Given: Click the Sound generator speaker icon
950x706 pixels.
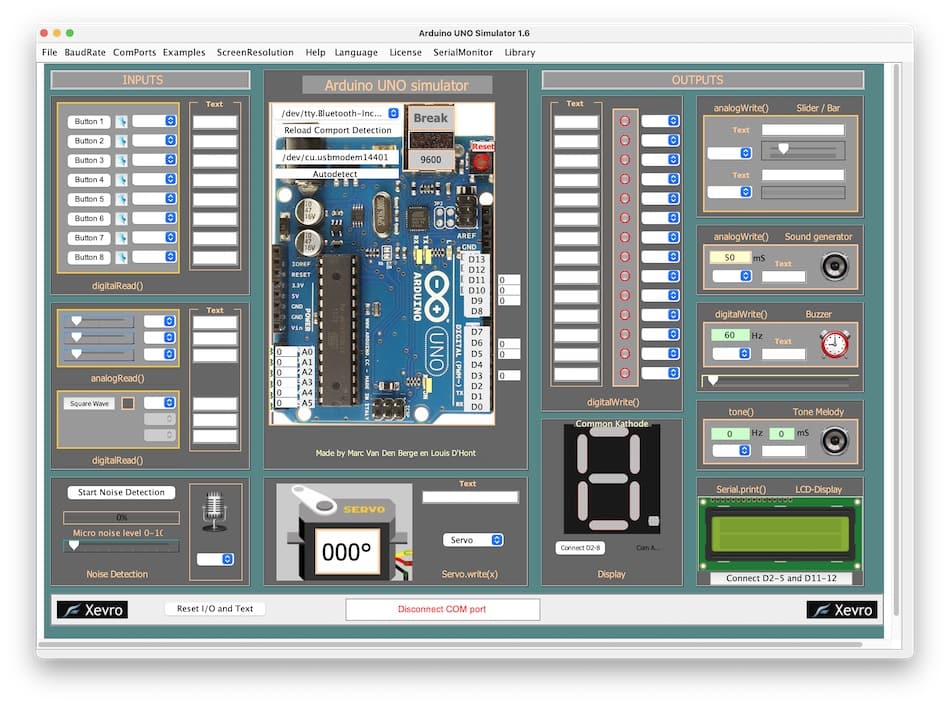Looking at the screenshot, I should point(835,266).
